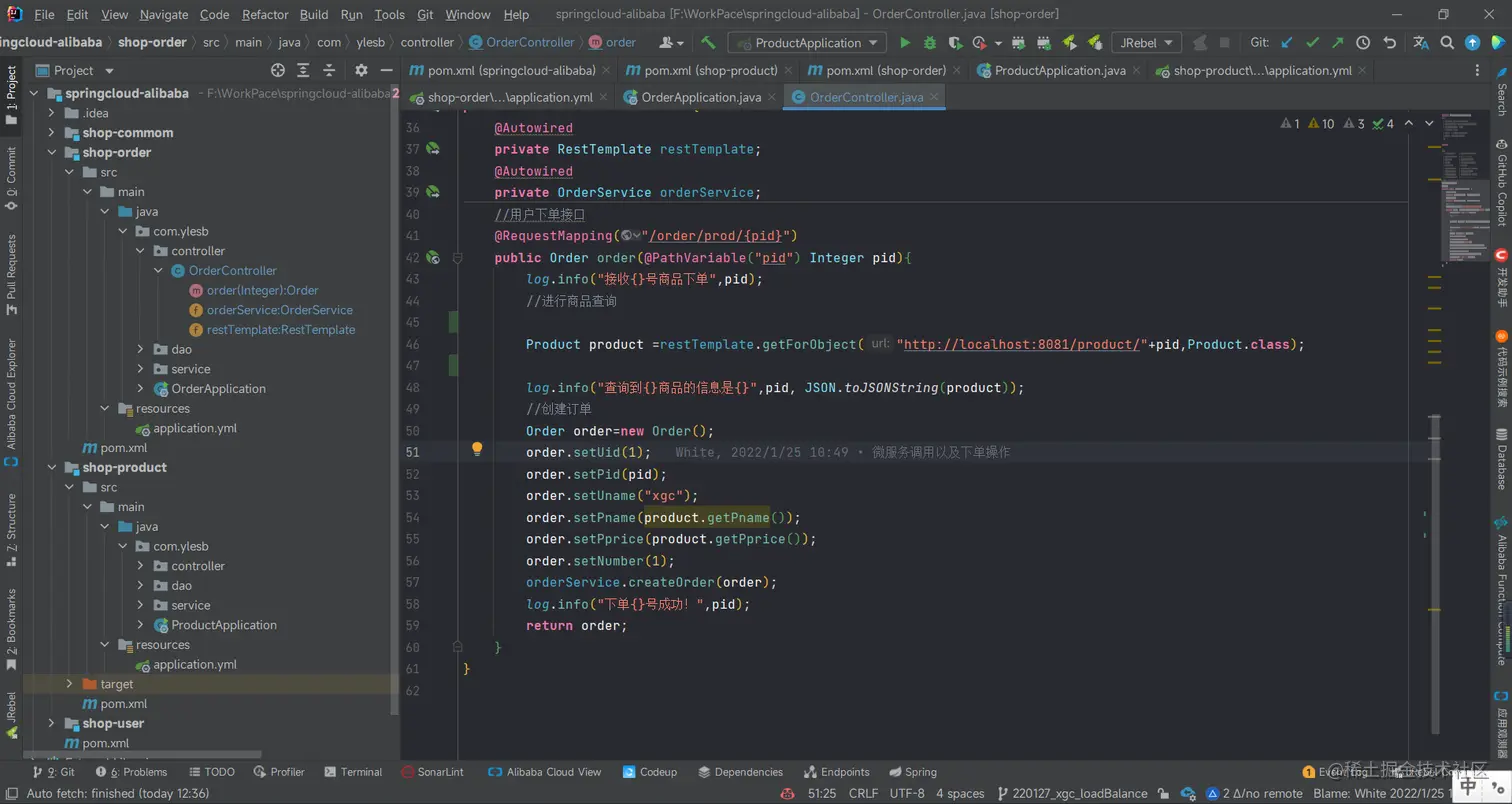
Task: Click OrderController breadcrumb in navigation bar
Action: point(522,43)
